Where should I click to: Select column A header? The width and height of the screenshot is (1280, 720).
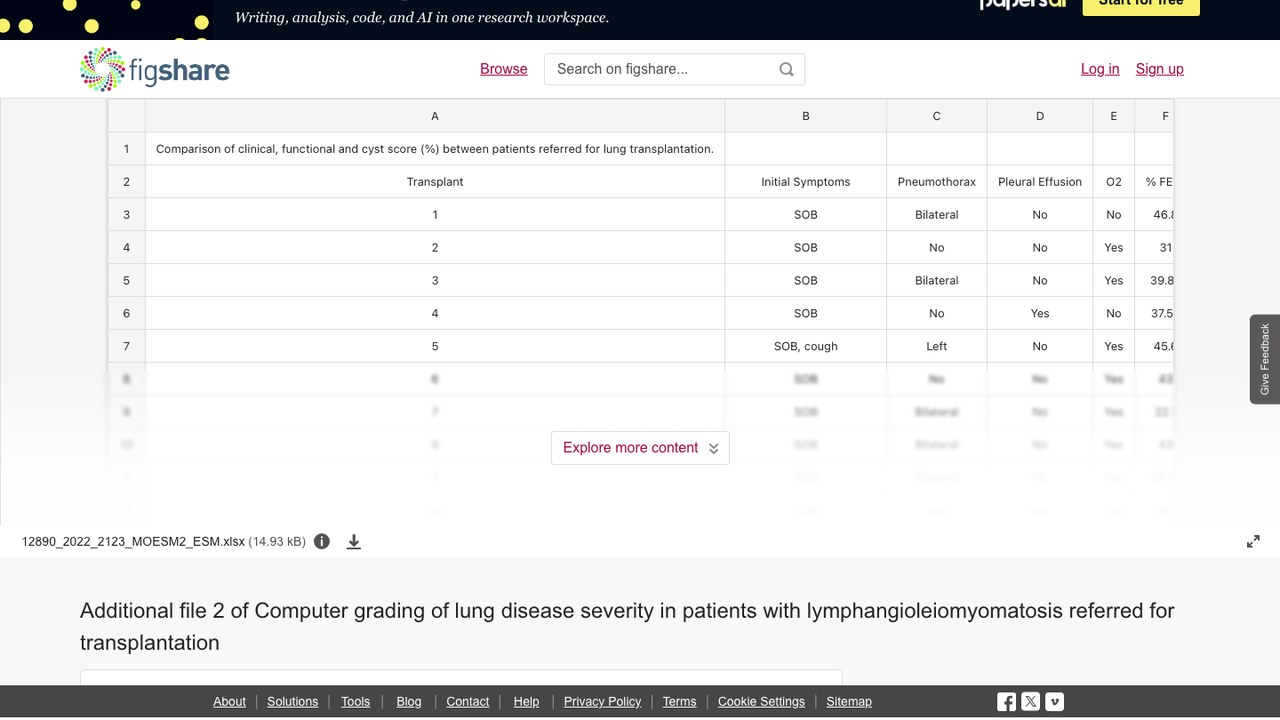point(435,116)
